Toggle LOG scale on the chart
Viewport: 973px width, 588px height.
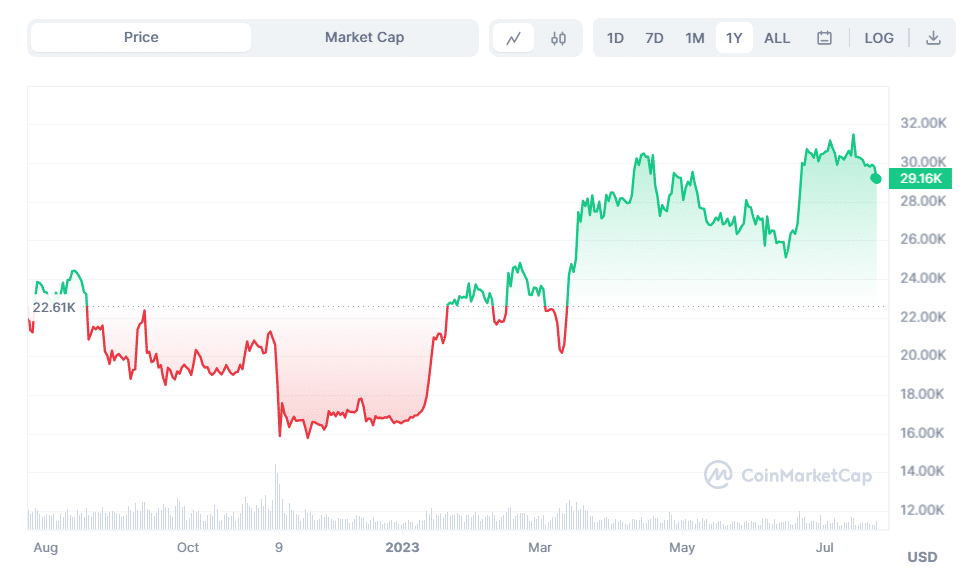(x=879, y=38)
